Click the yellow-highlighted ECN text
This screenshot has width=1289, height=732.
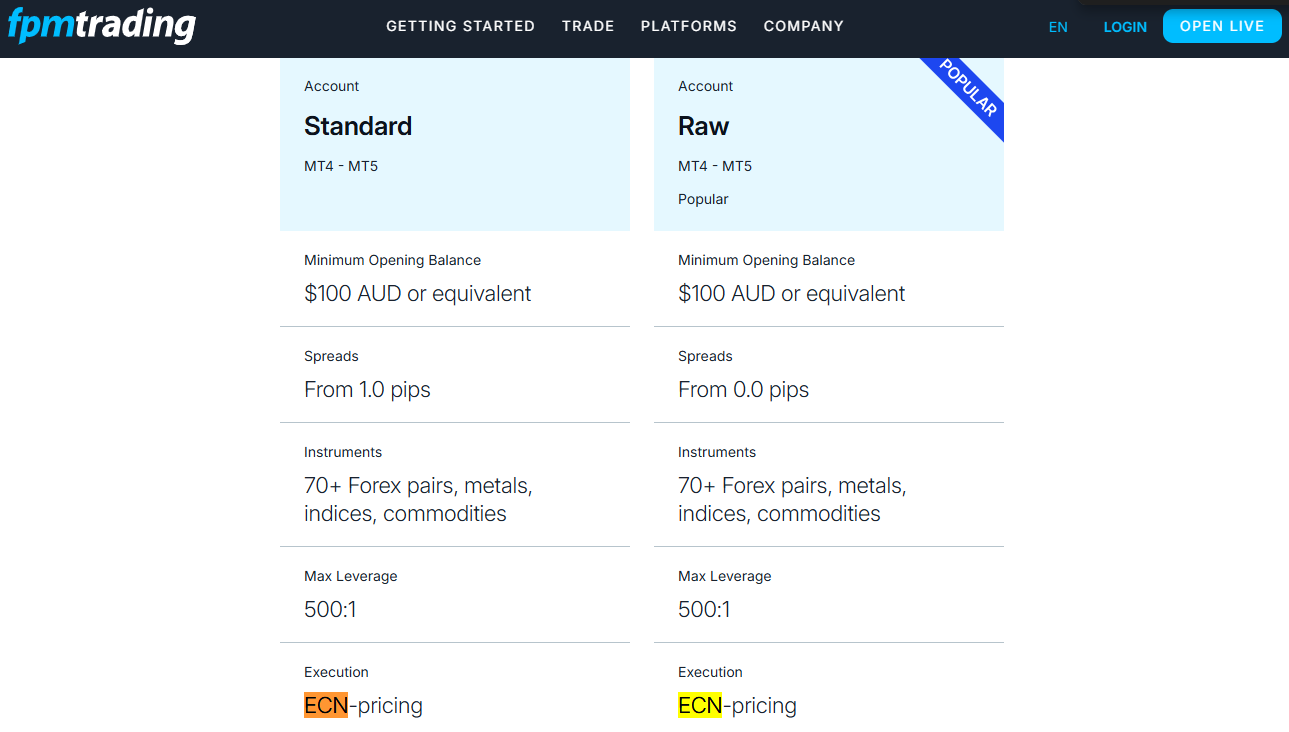click(x=700, y=706)
